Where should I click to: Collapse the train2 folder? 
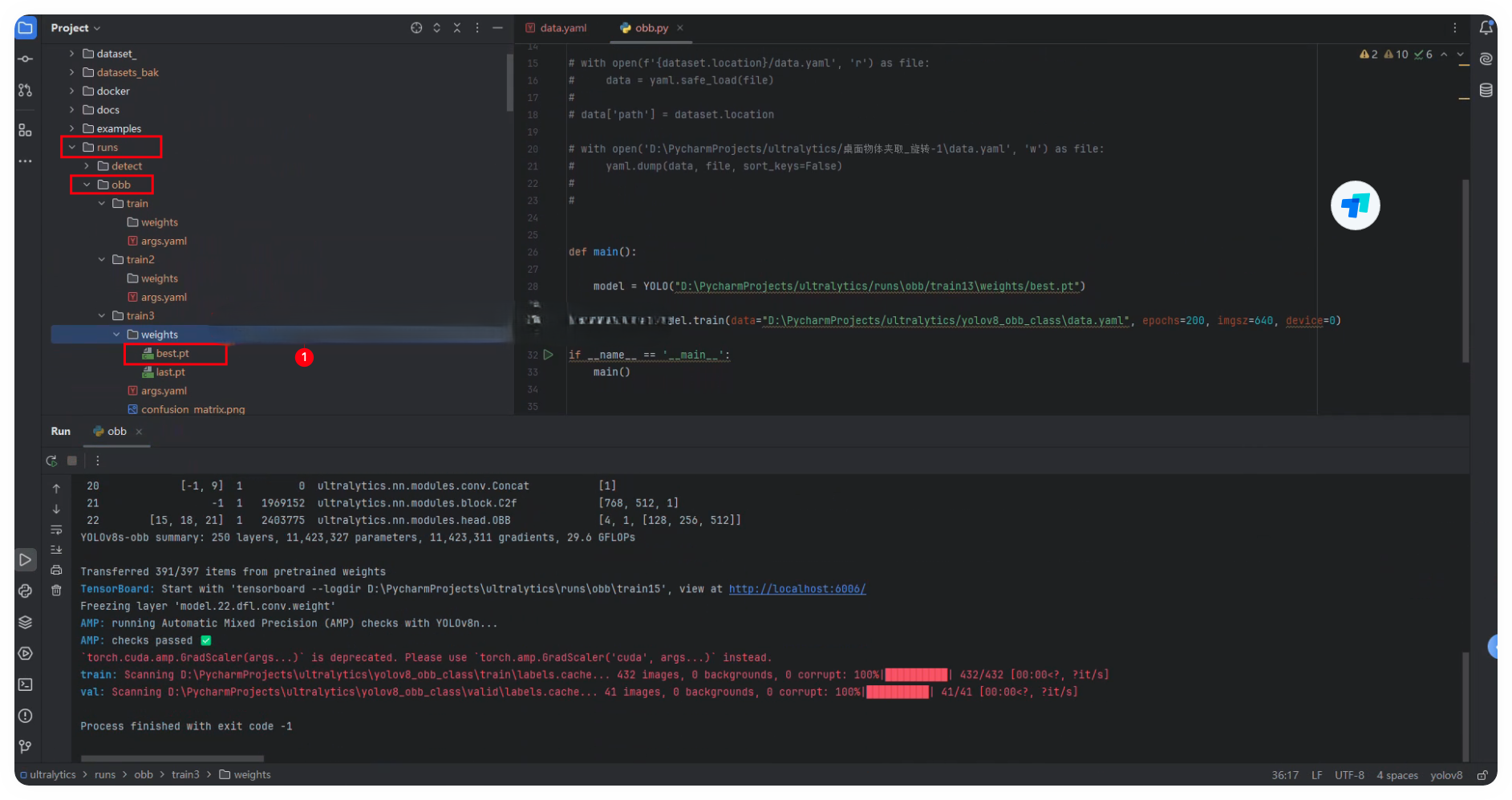[102, 260]
